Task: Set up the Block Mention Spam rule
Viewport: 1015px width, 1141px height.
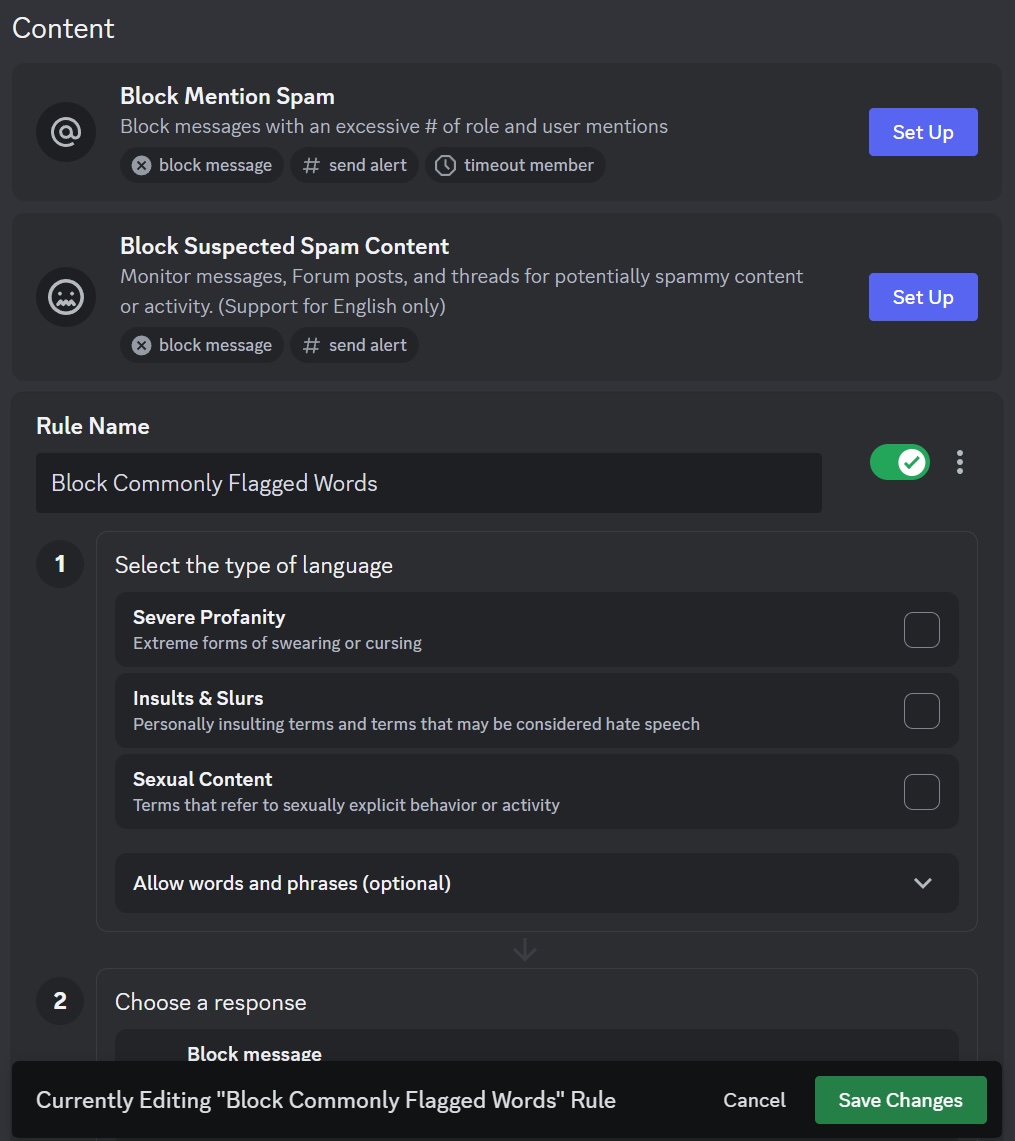Action: pyautogui.click(x=922, y=131)
